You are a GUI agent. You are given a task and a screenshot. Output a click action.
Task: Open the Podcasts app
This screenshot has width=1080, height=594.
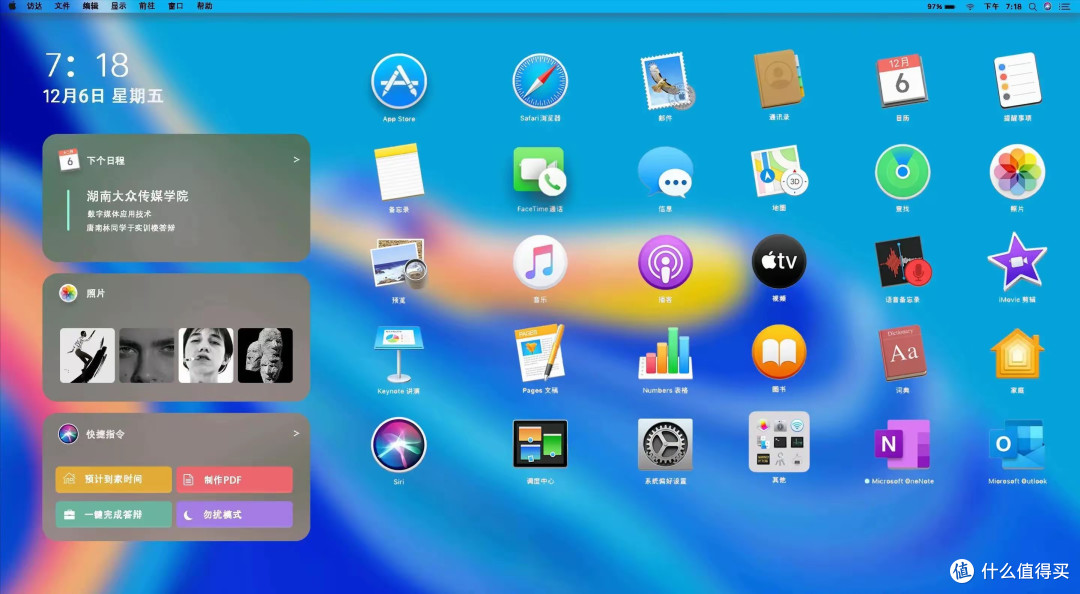pyautogui.click(x=665, y=263)
